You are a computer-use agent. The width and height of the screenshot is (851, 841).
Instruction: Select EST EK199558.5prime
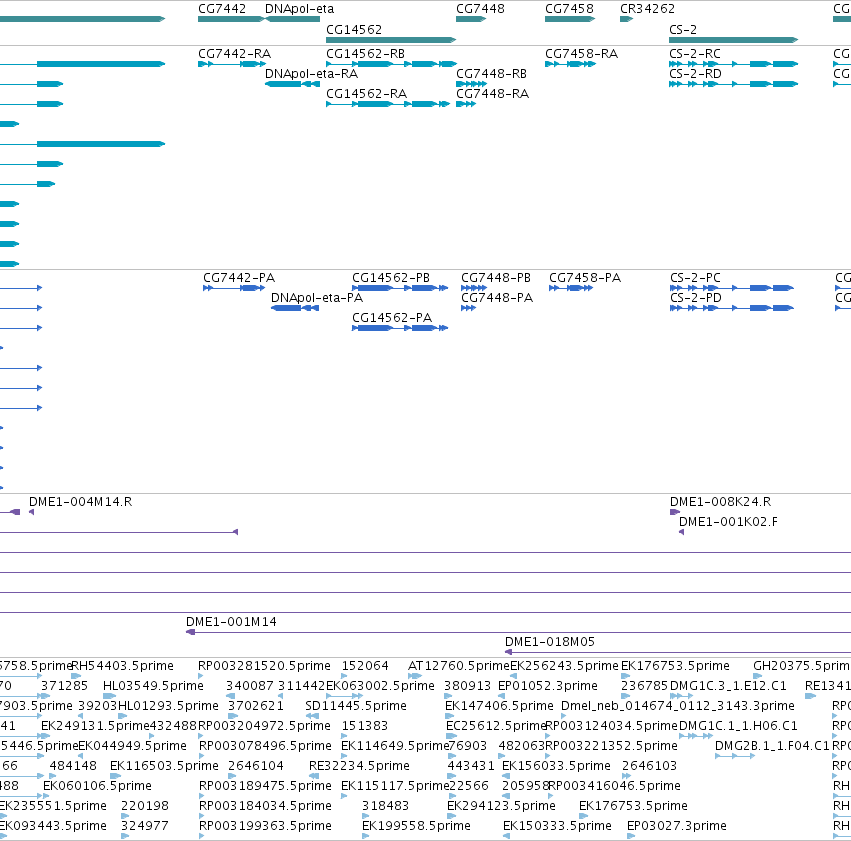[x=416, y=826]
